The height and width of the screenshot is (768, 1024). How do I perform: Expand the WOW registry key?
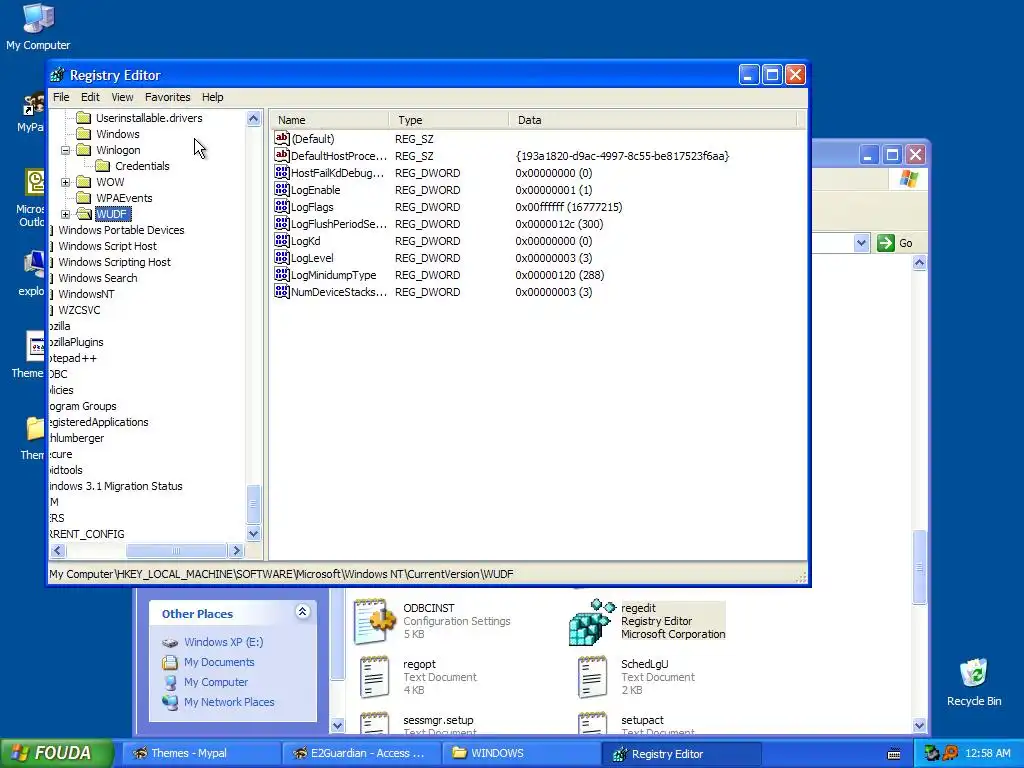pos(65,182)
